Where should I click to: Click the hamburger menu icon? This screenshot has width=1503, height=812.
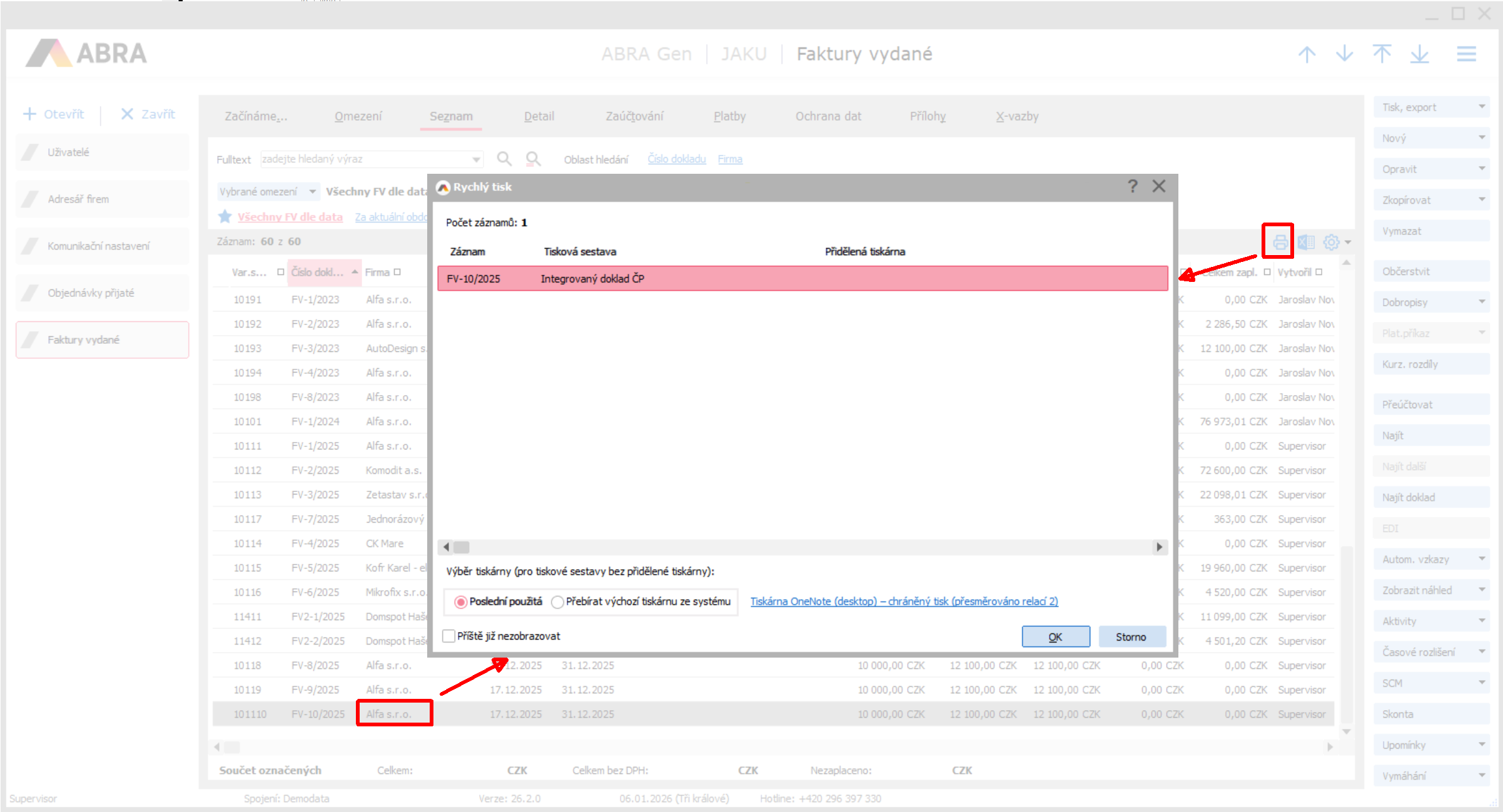pyautogui.click(x=1466, y=54)
